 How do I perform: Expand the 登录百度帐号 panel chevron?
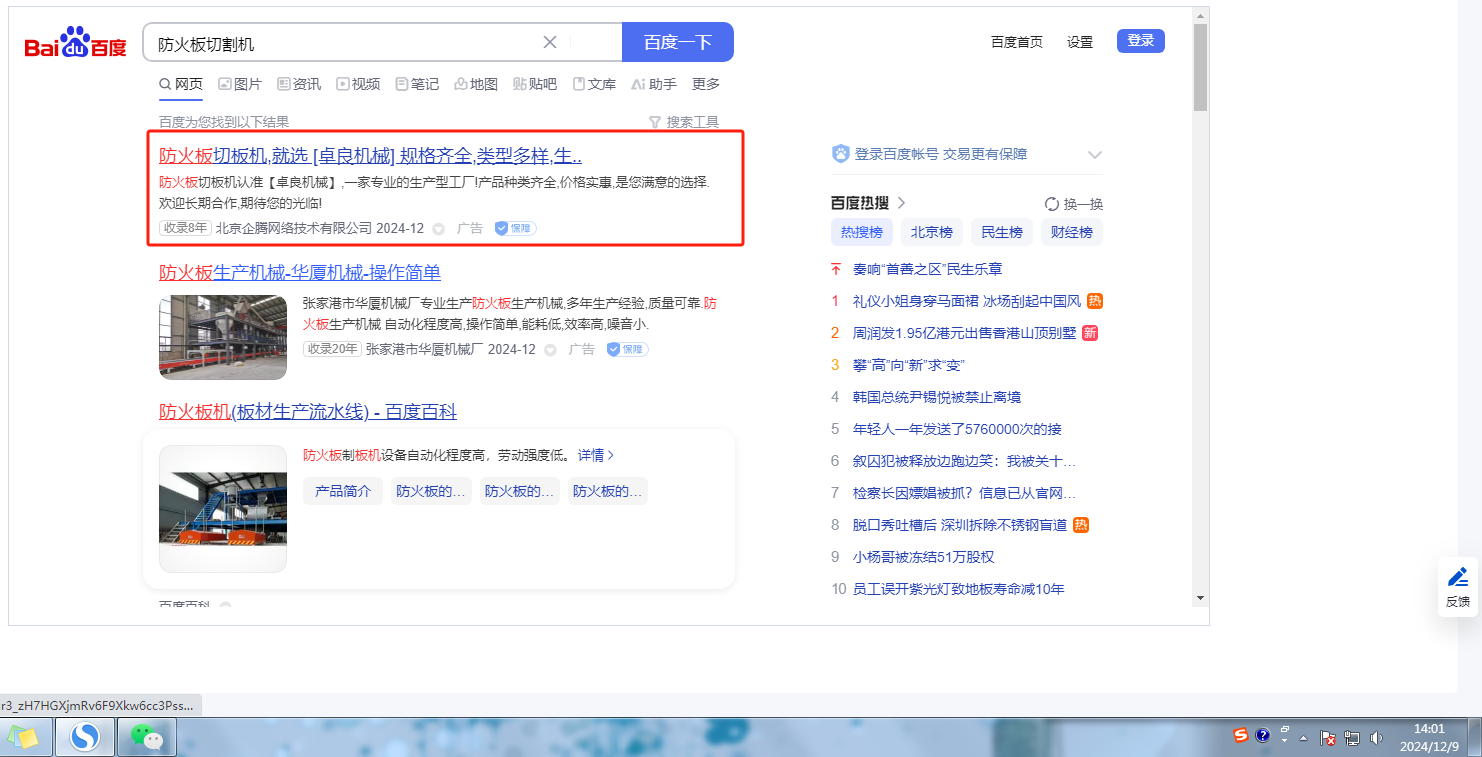point(1095,155)
